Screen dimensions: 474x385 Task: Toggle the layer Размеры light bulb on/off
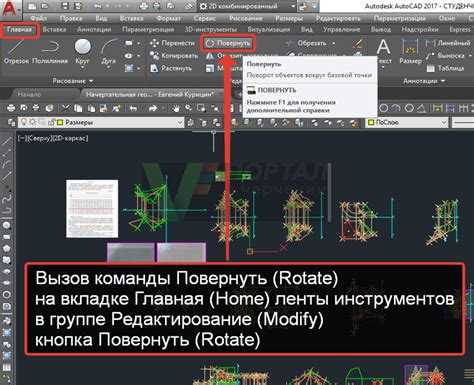tap(24, 122)
